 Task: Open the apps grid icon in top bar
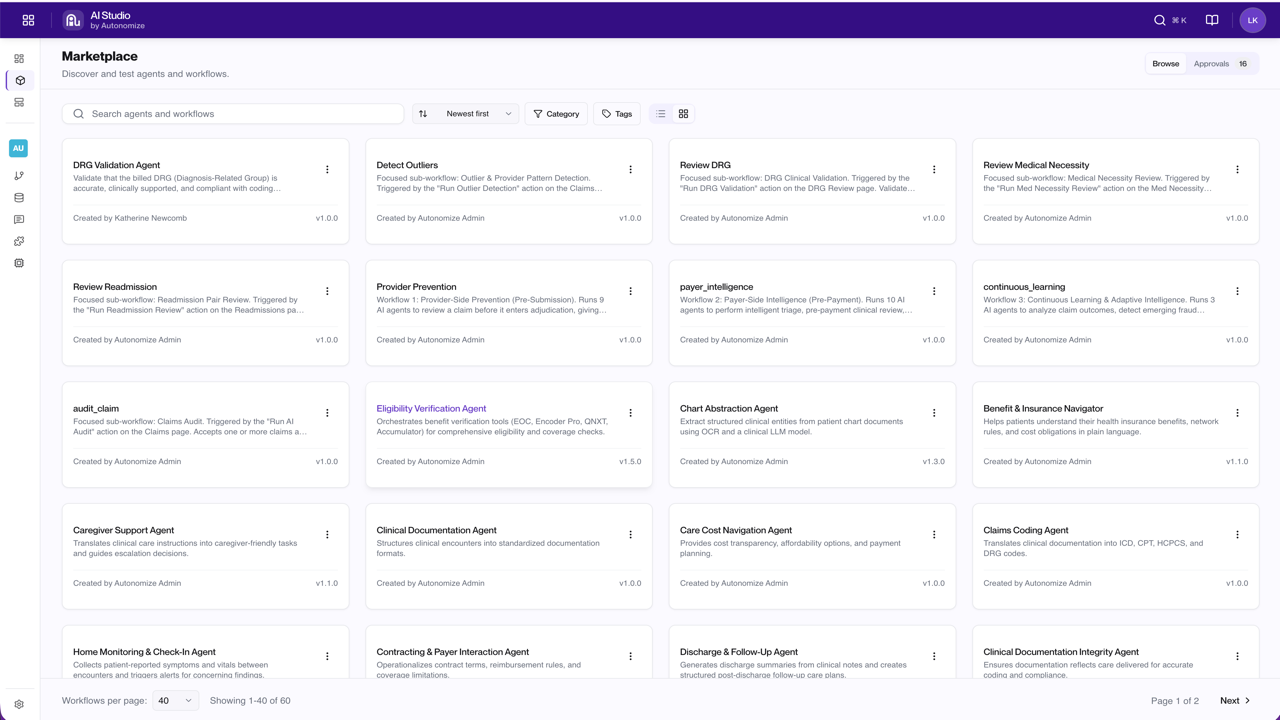pyautogui.click(x=28, y=20)
